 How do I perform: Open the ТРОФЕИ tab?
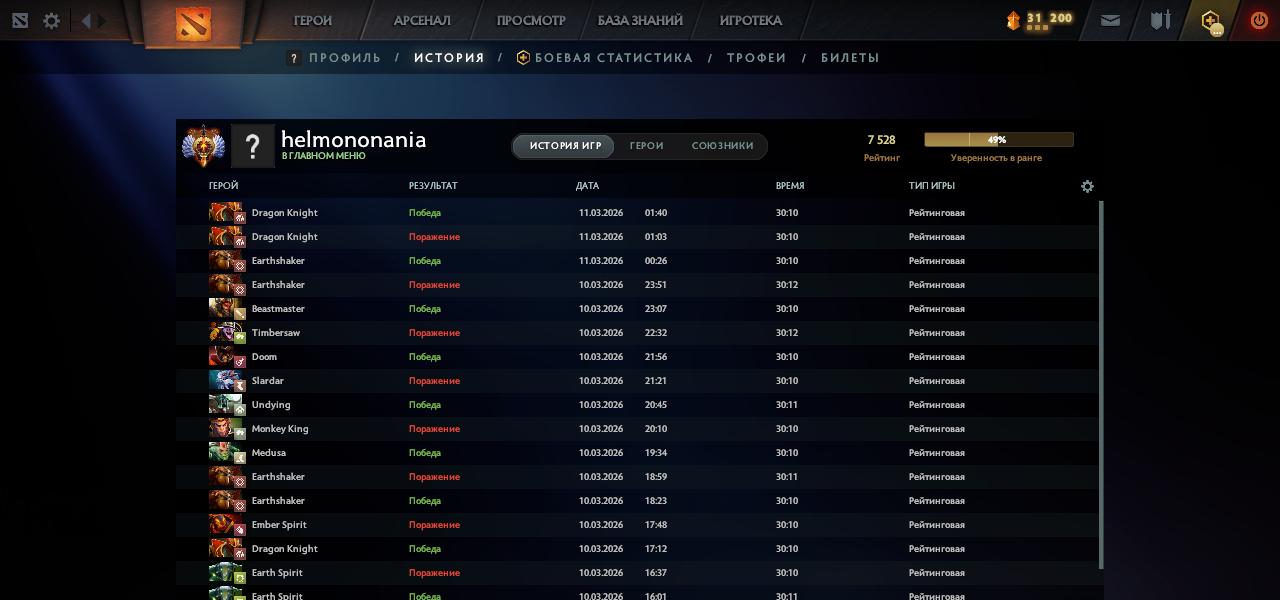tap(756, 58)
